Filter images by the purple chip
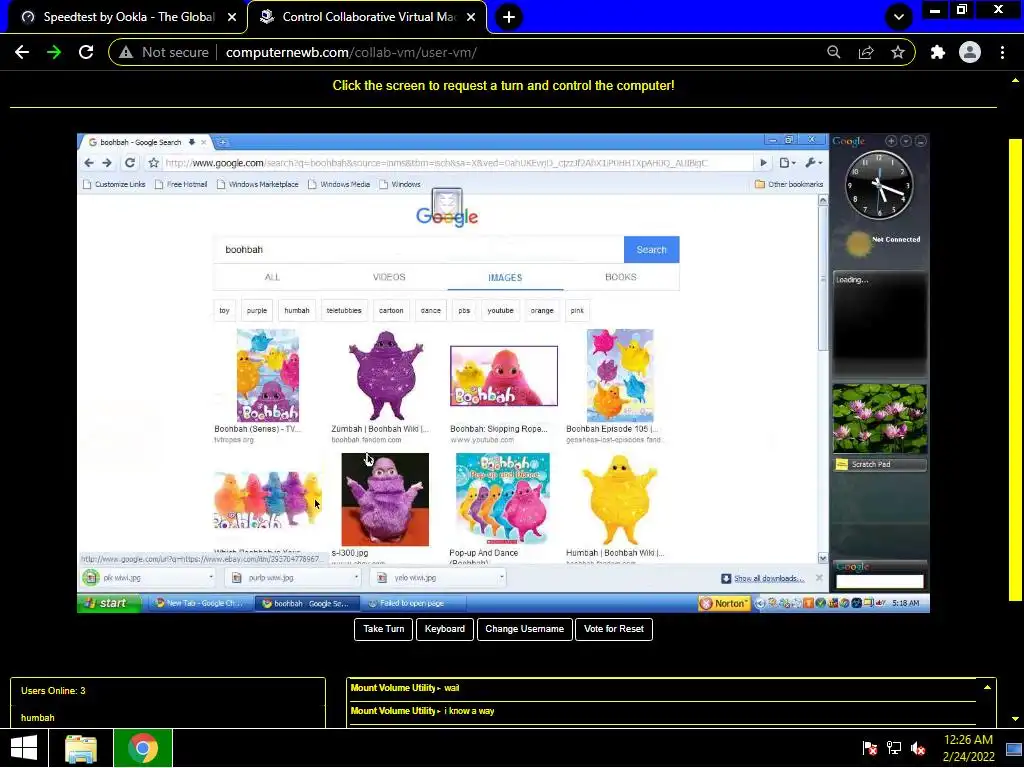This screenshot has width=1024, height=768. click(x=257, y=310)
